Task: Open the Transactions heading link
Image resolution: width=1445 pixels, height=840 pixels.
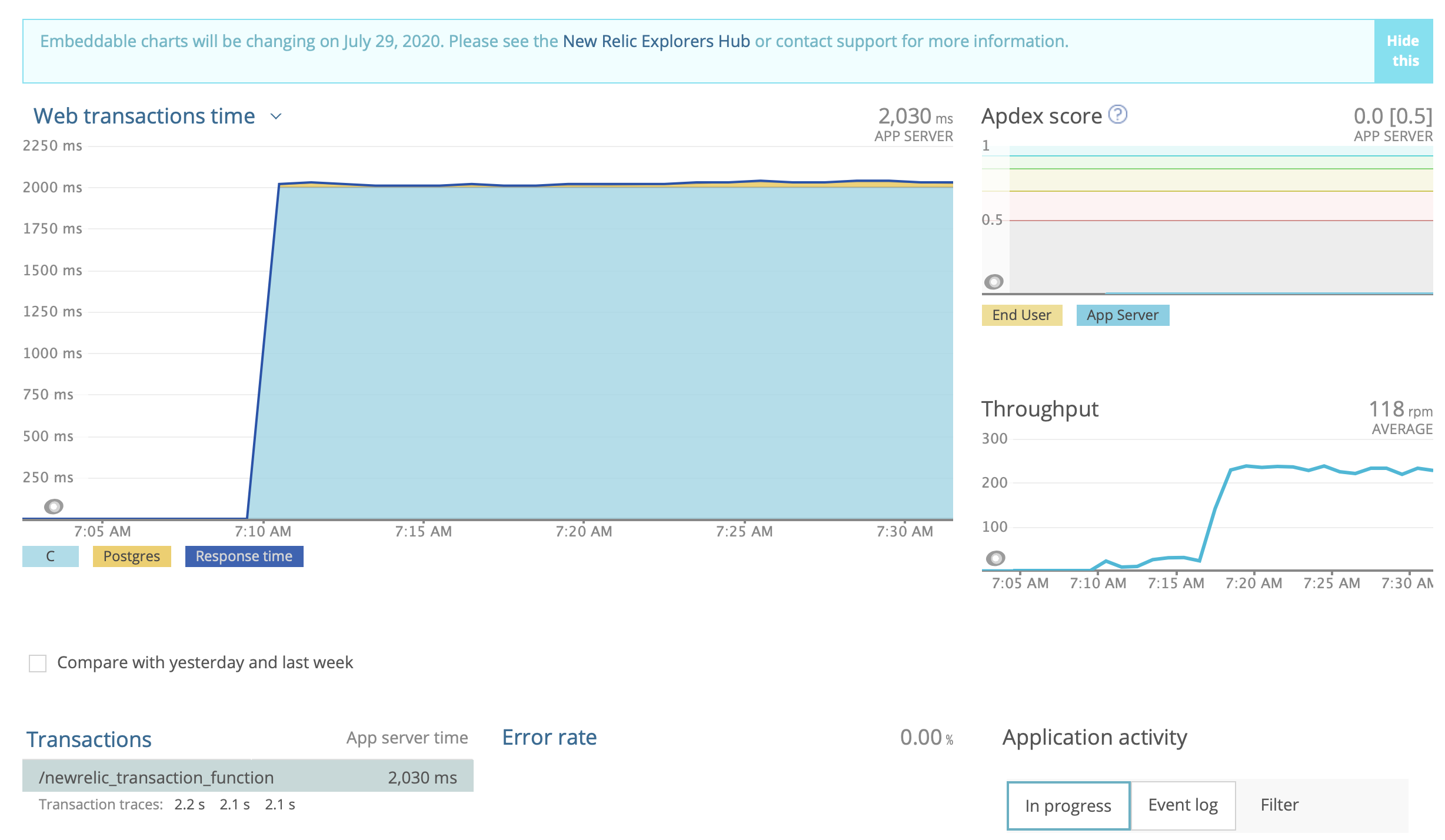Action: tap(89, 739)
